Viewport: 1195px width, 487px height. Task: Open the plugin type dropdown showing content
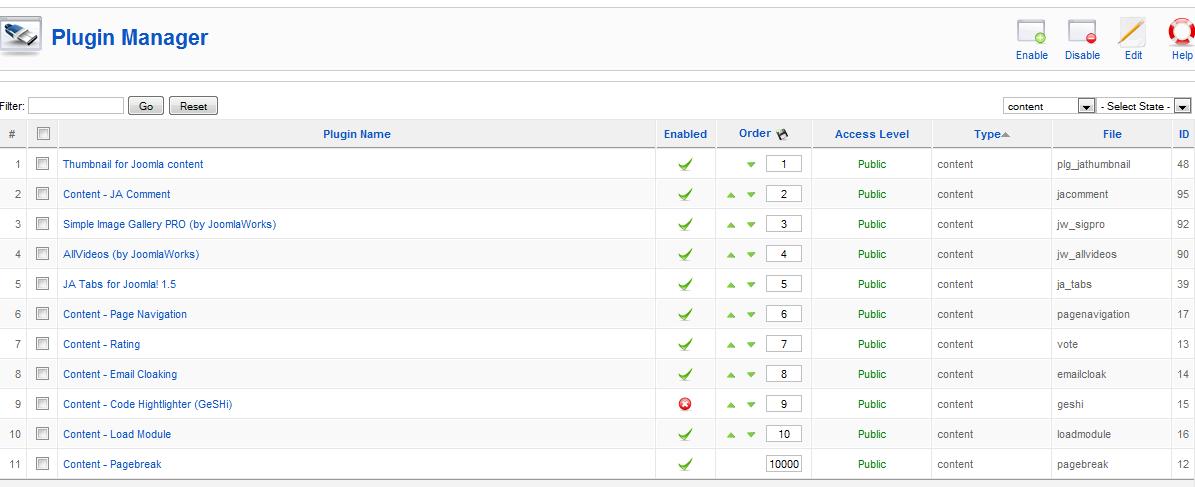pyautogui.click(x=1049, y=107)
